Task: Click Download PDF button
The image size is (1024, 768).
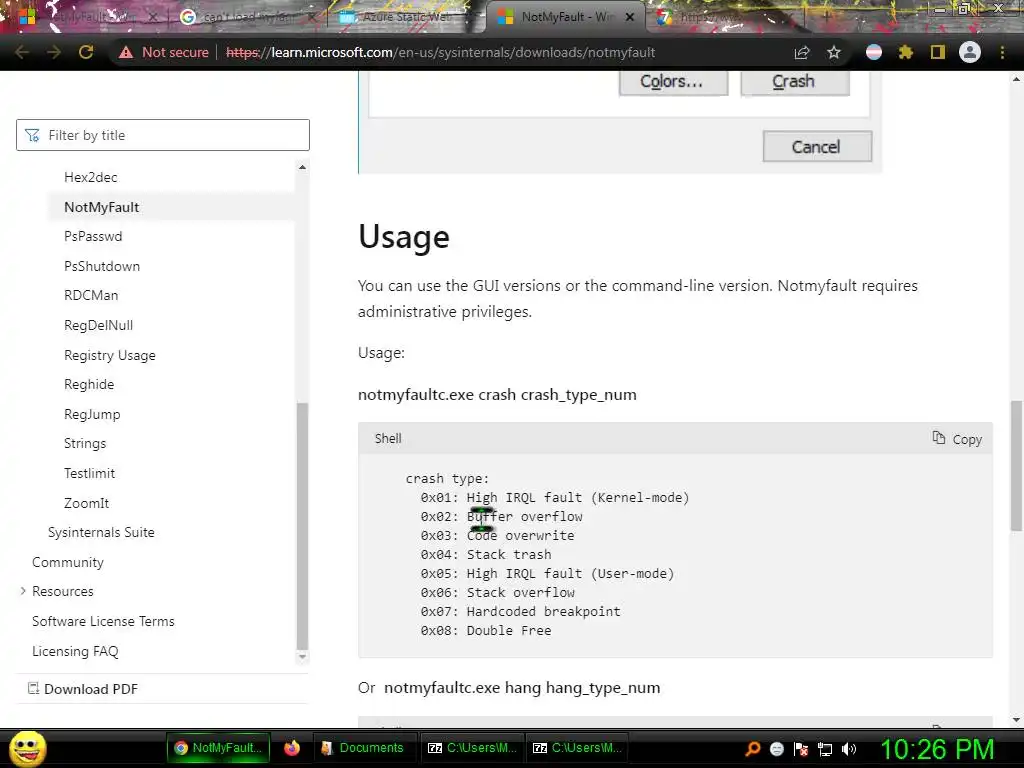Action: coord(83,689)
